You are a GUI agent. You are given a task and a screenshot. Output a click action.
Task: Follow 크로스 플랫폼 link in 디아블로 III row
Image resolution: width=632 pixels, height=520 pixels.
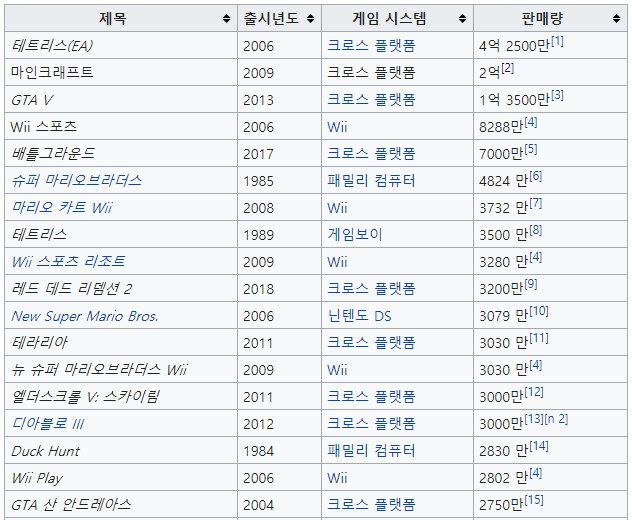[x=371, y=423]
